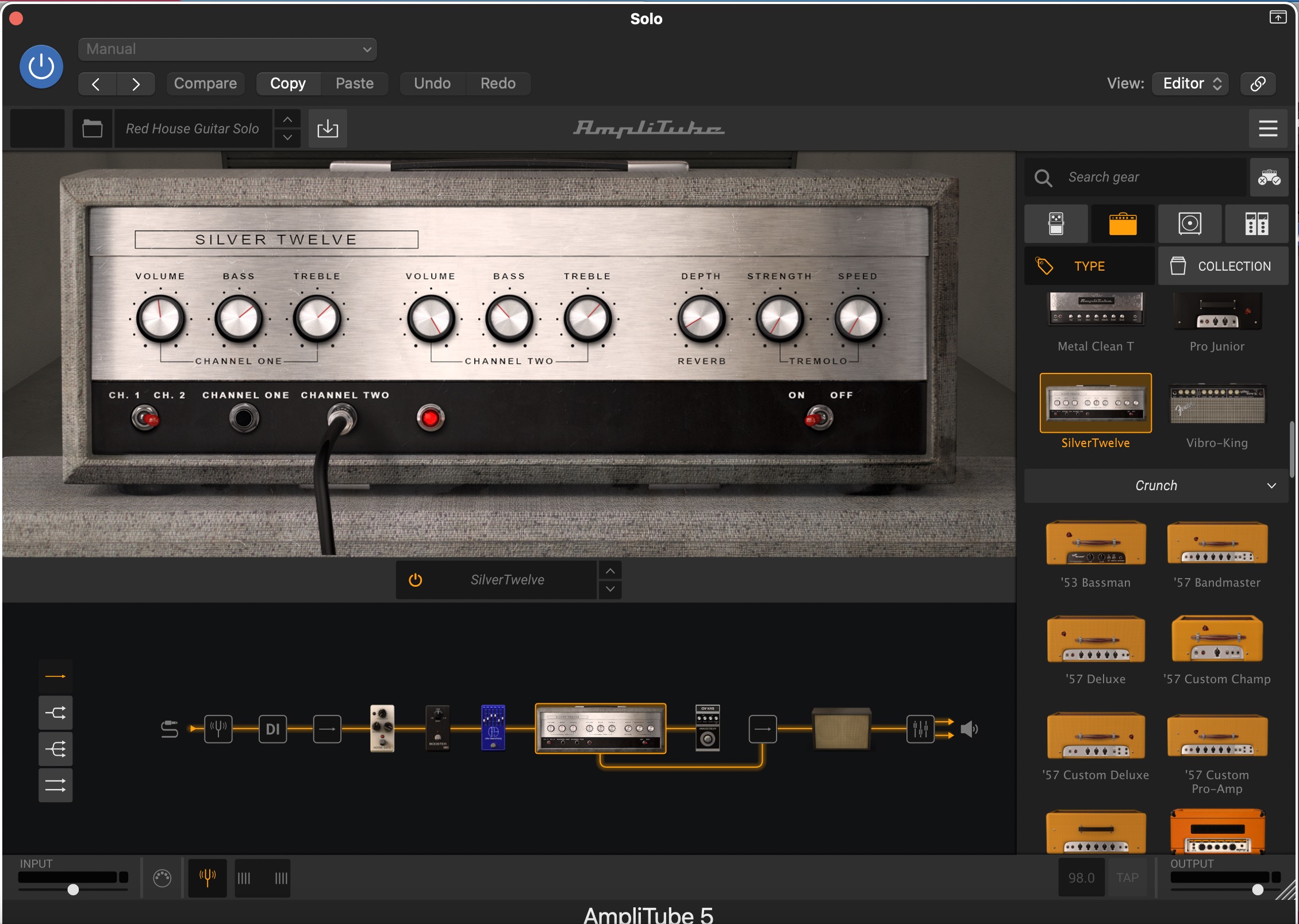Image resolution: width=1299 pixels, height=924 pixels.
Task: Click the Compare button
Action: [x=205, y=83]
